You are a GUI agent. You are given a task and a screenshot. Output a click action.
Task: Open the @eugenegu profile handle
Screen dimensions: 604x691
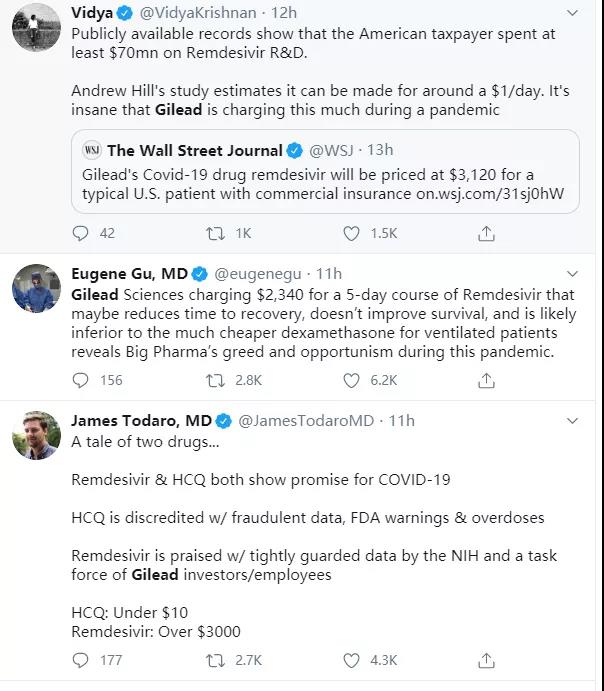tap(258, 274)
